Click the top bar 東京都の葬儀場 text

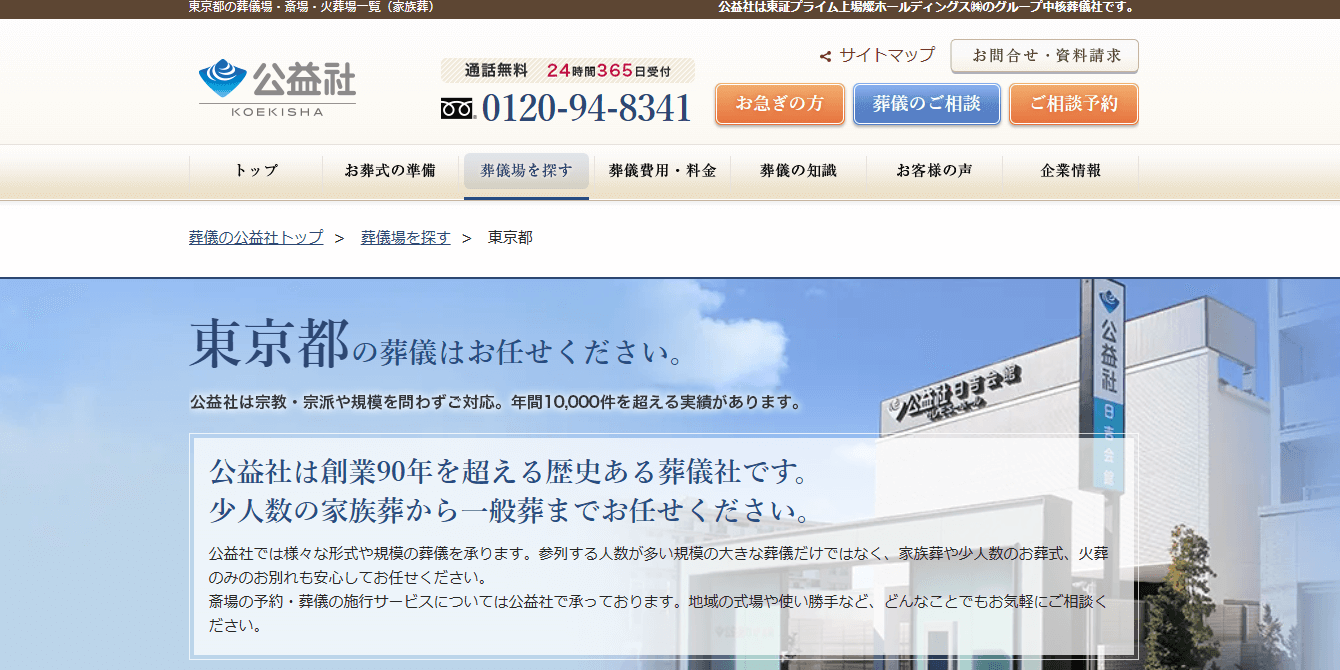click(x=312, y=8)
